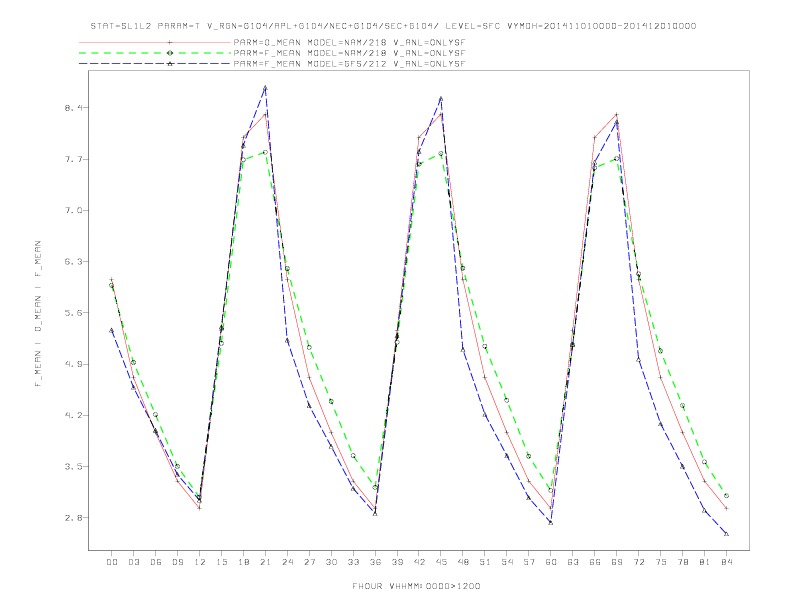Click the x-axis title FHOUR VHHMM:0000>1200

pos(416,586)
